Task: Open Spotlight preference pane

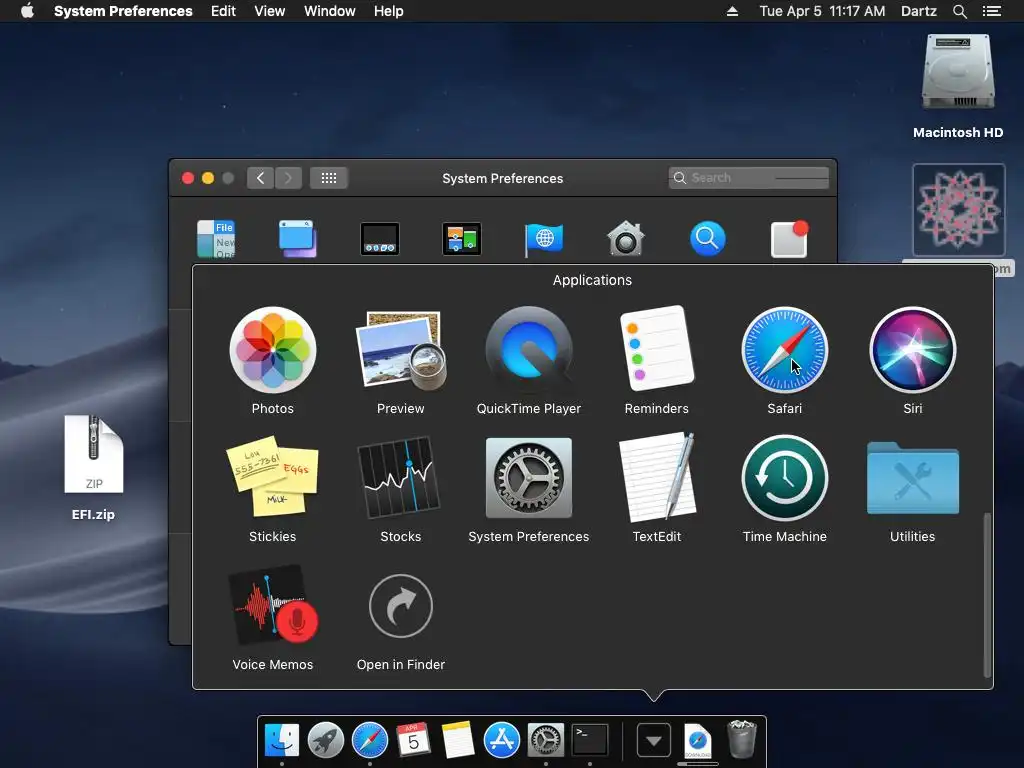Action: [x=707, y=239]
